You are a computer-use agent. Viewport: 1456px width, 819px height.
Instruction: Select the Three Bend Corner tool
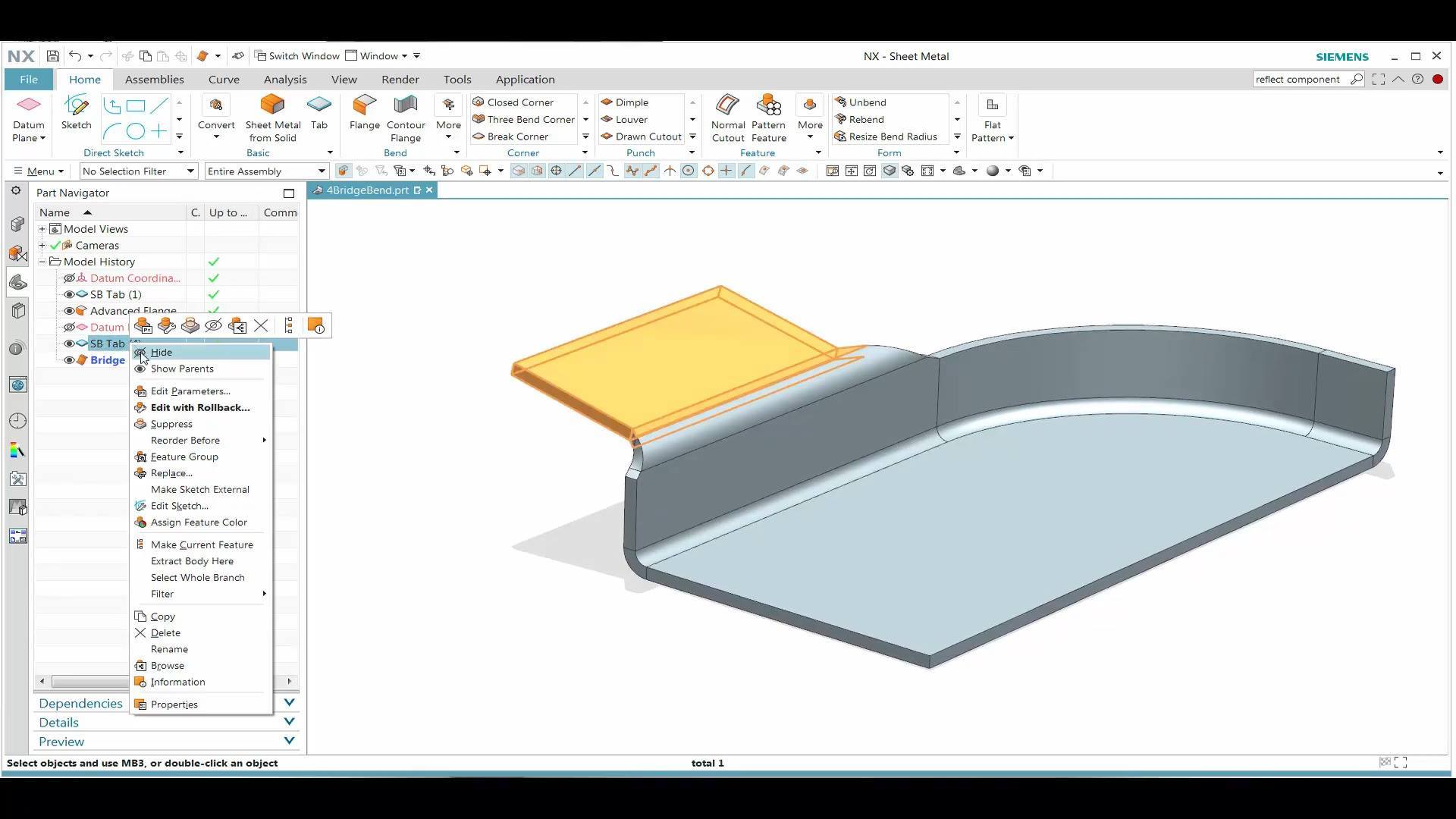523,119
